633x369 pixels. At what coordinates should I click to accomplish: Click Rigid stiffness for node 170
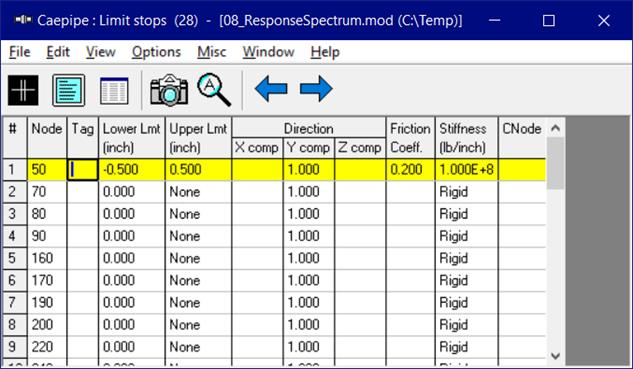click(466, 281)
